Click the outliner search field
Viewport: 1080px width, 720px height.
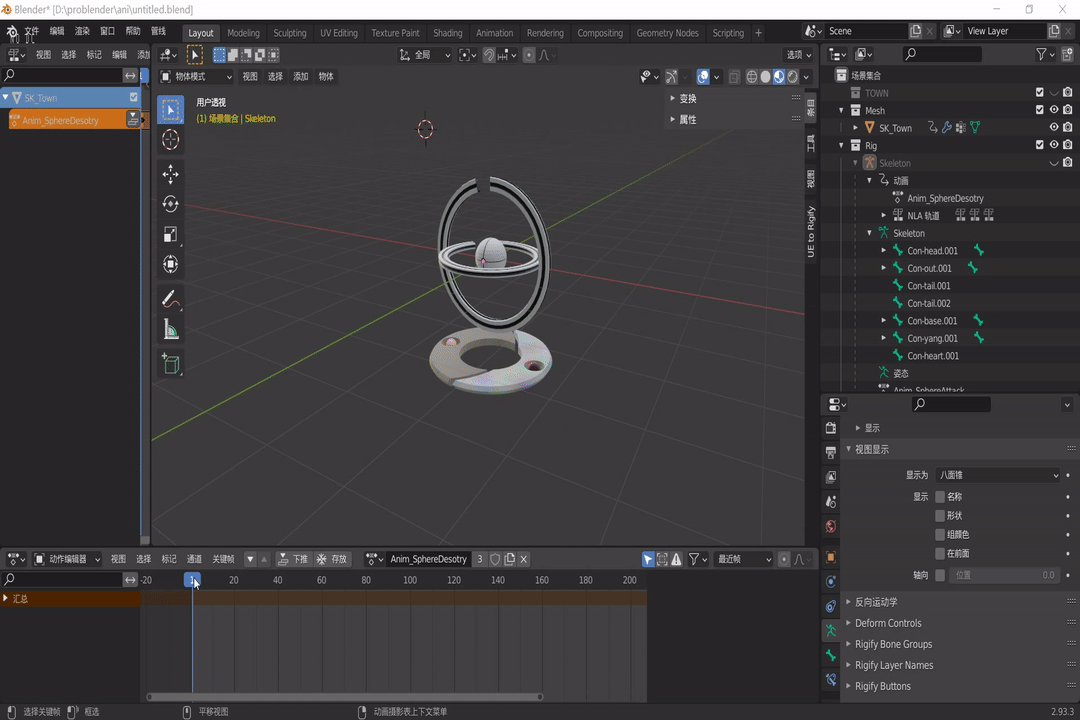click(x=942, y=54)
